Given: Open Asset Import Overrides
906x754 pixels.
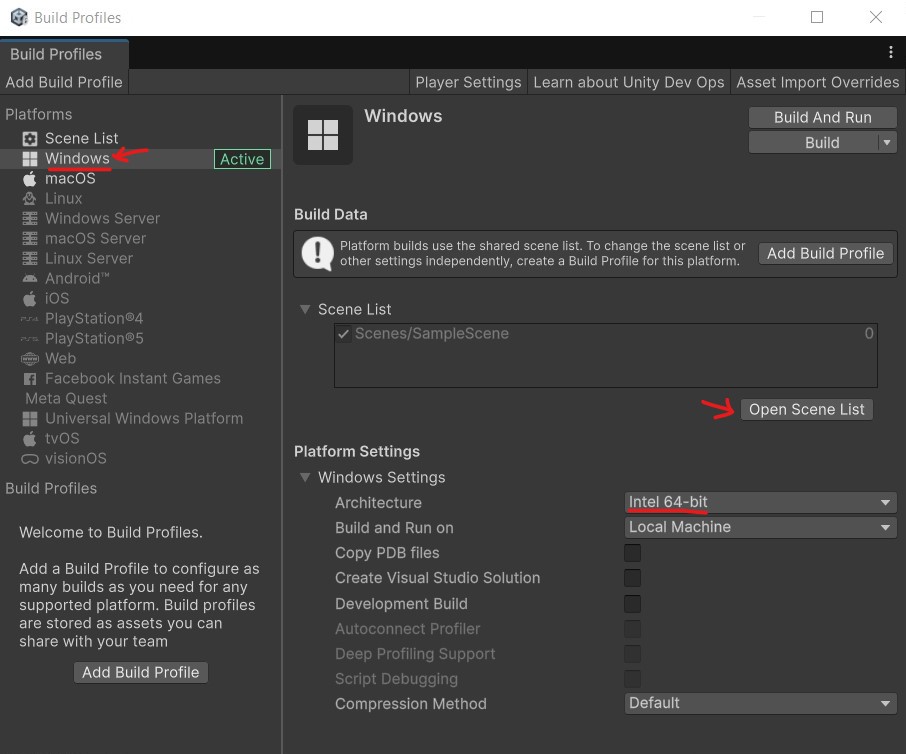Looking at the screenshot, I should point(818,83).
